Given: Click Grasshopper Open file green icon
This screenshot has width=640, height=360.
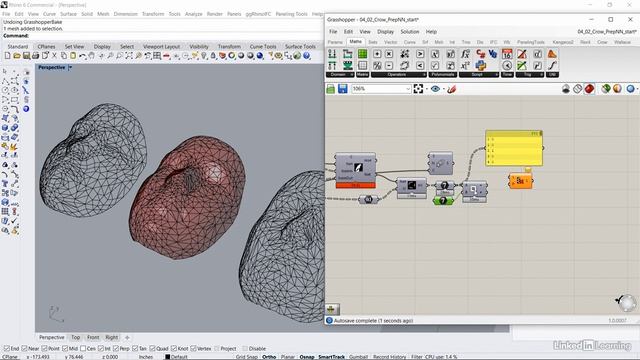Looking at the screenshot, I should pos(331,89).
